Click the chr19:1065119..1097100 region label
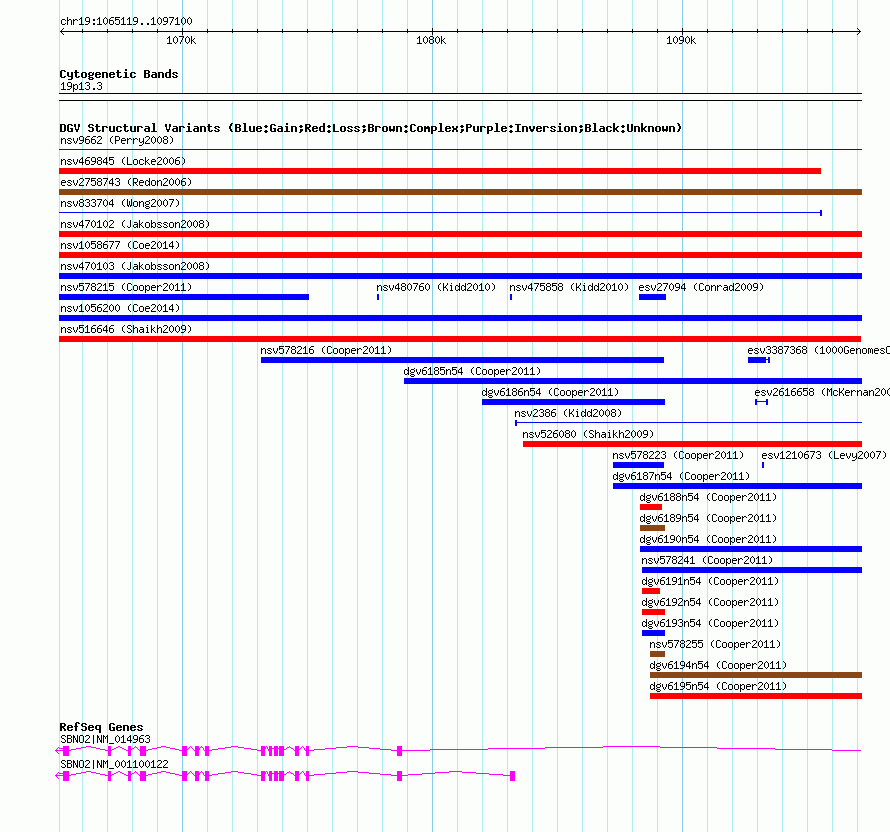This screenshot has height=832, width=890. (x=126, y=21)
